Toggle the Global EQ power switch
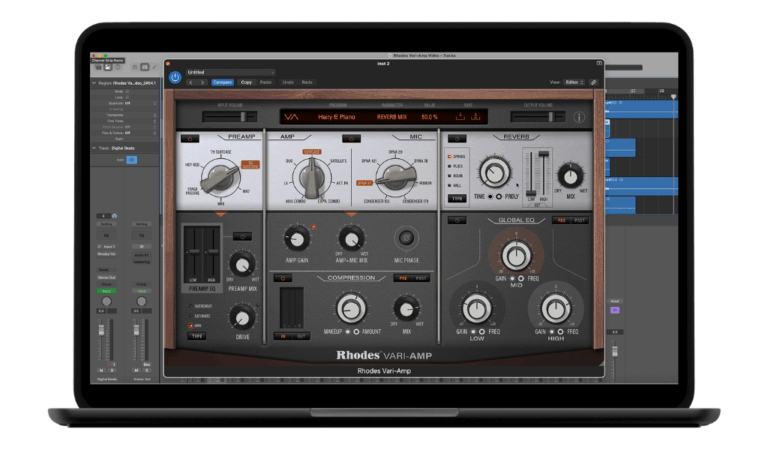 click(457, 221)
